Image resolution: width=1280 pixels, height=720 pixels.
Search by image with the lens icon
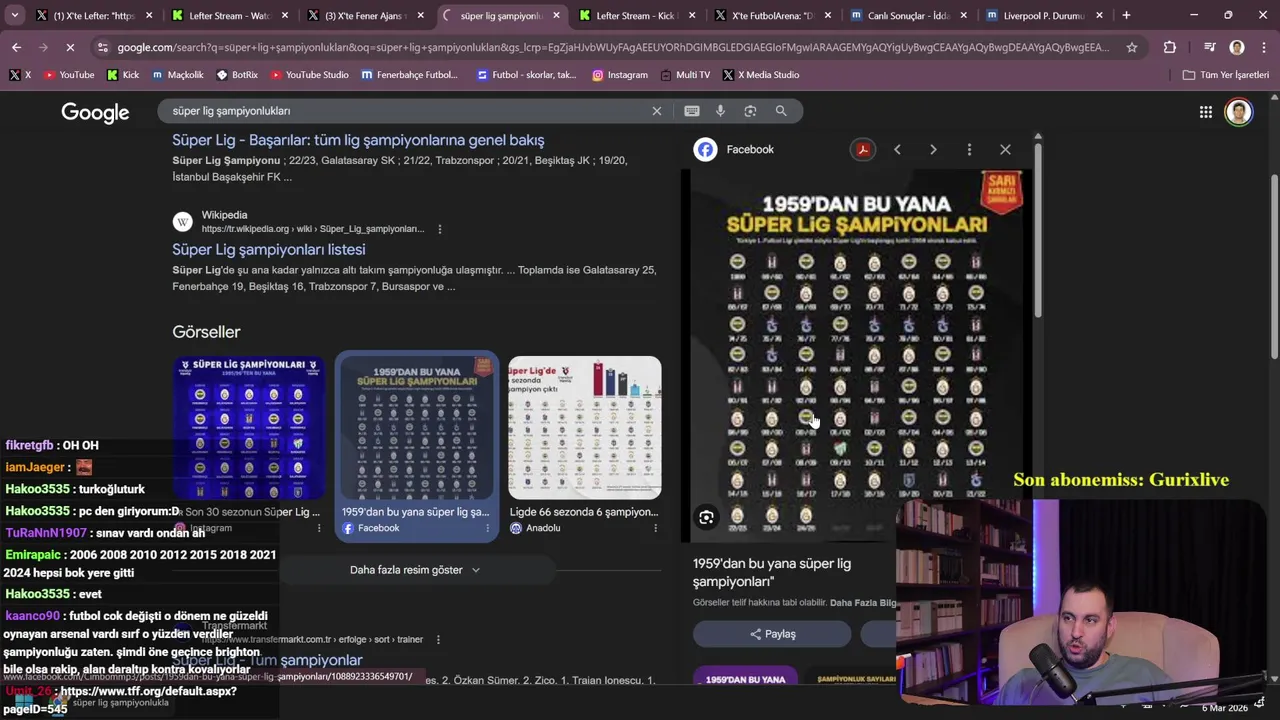(750, 111)
